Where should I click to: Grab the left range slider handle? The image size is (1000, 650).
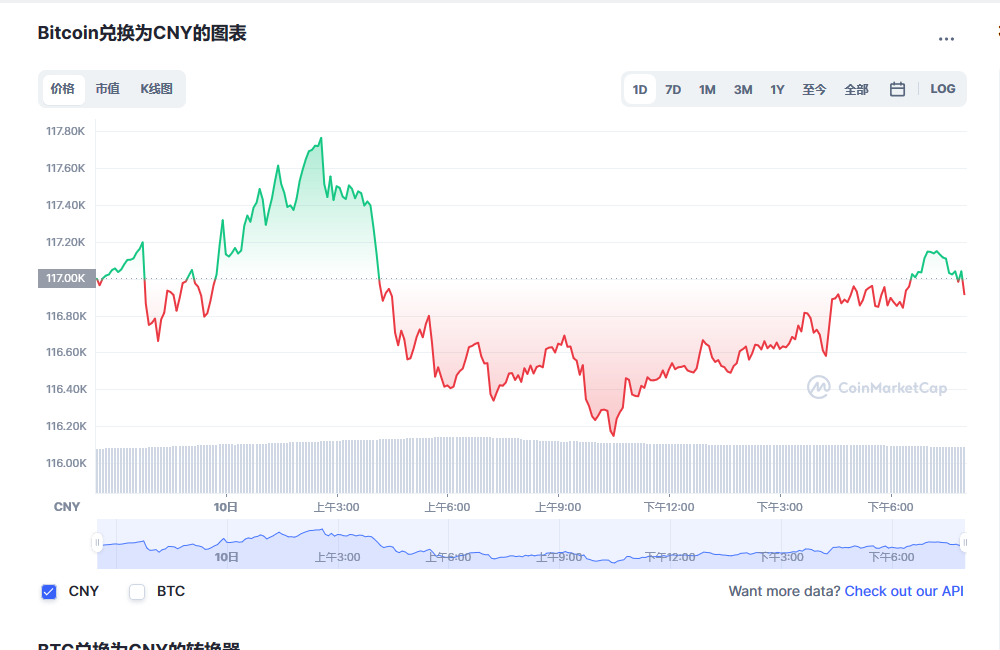tap(97, 543)
